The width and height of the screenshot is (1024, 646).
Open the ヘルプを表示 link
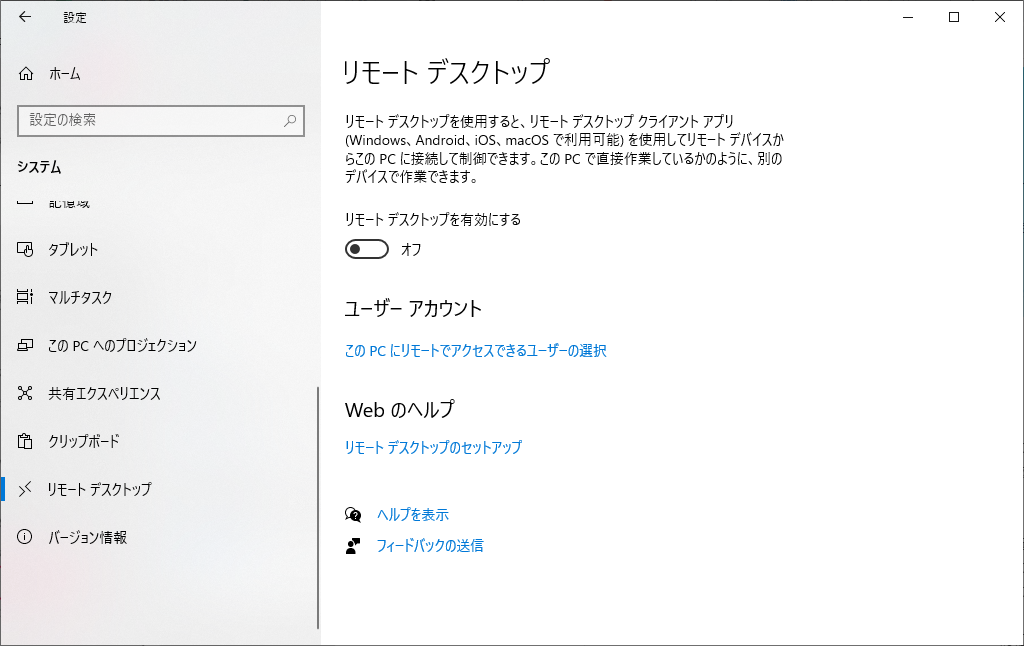(x=412, y=515)
